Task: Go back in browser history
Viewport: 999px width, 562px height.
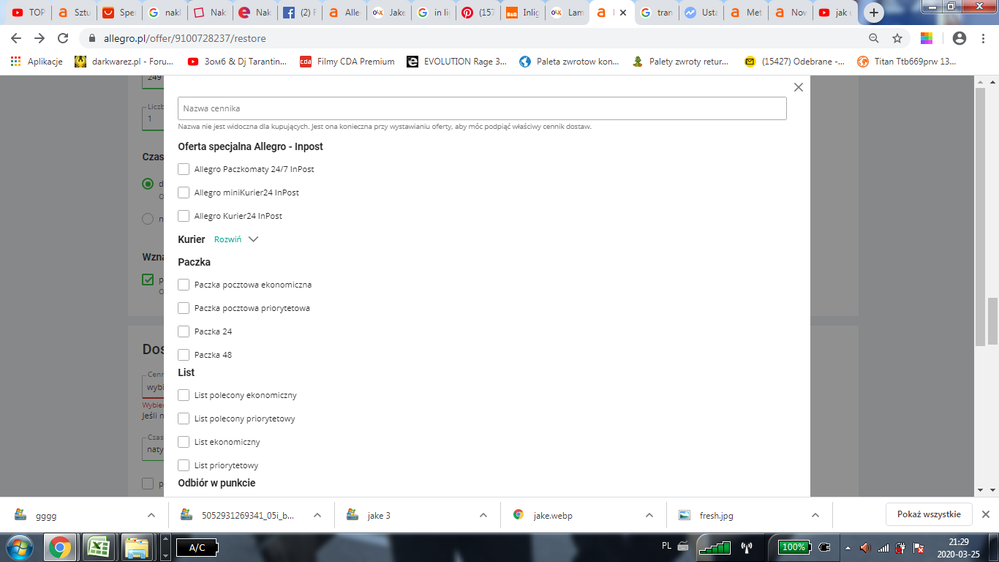Action: tap(16, 38)
